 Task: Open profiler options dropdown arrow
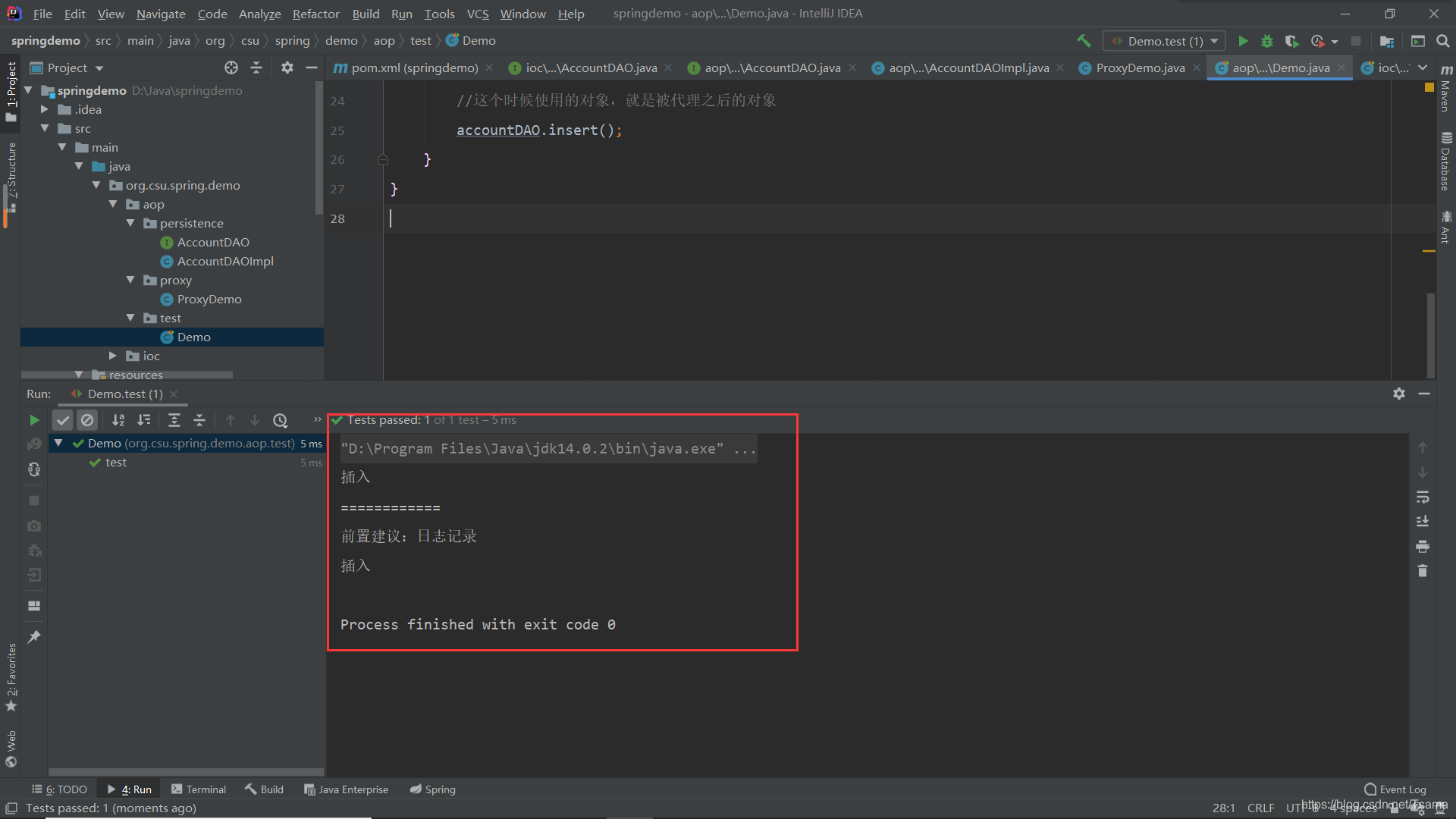(x=1335, y=42)
